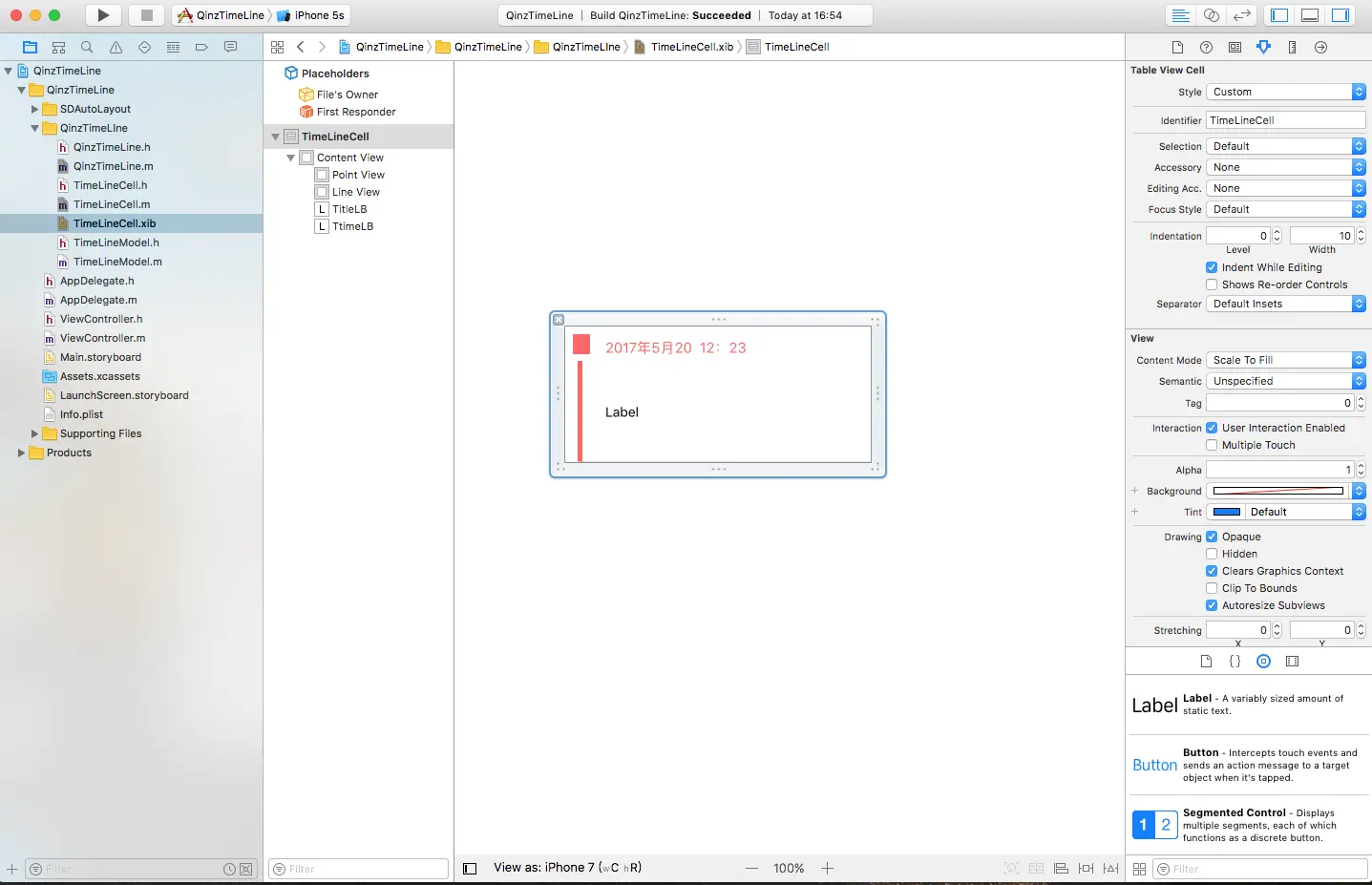Expand the SDAutoLayout folder
Screen dimensions: 1372x885
point(34,109)
